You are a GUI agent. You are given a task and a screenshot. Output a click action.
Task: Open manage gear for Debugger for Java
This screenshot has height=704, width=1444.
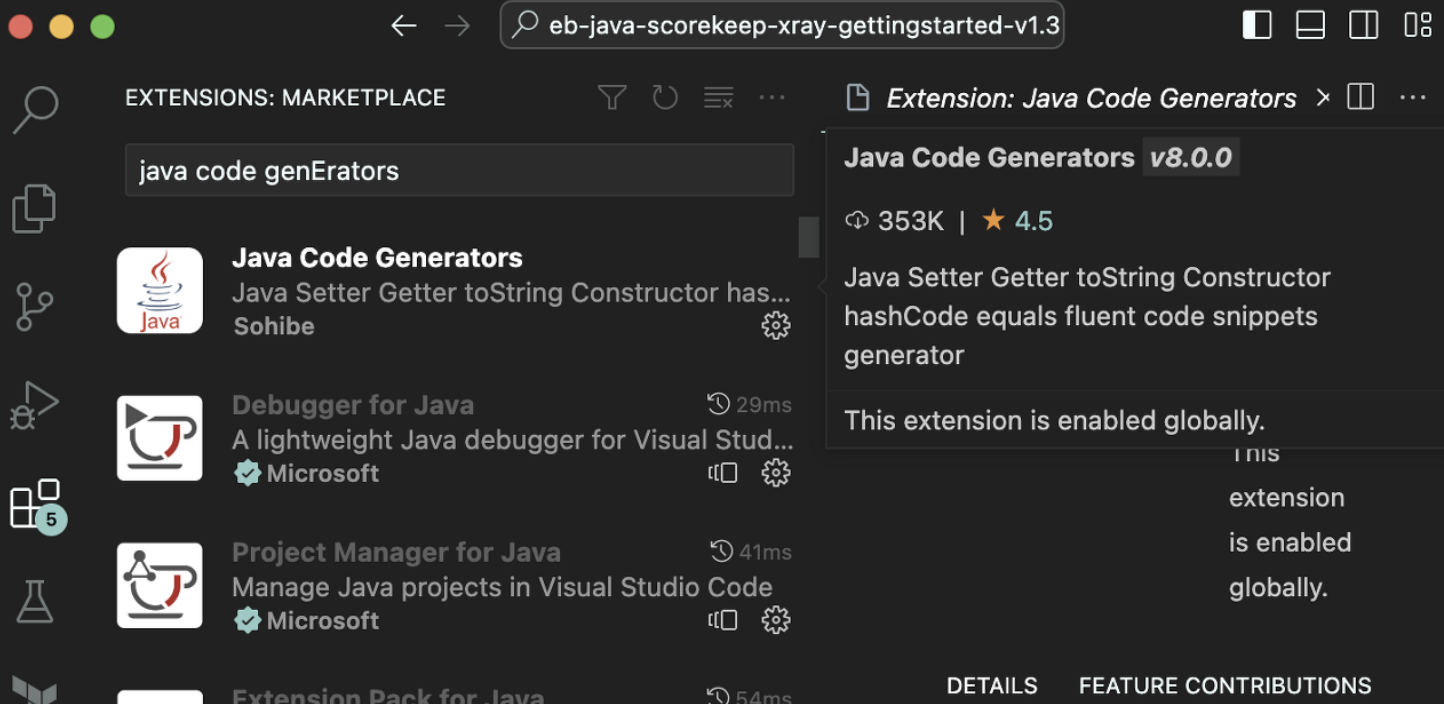coord(776,472)
